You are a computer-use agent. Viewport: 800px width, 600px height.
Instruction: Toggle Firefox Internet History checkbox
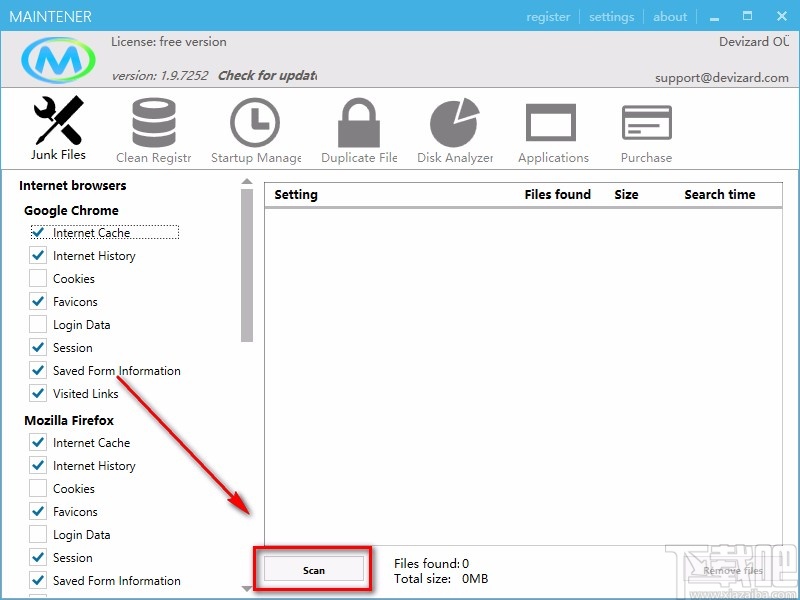pos(38,465)
